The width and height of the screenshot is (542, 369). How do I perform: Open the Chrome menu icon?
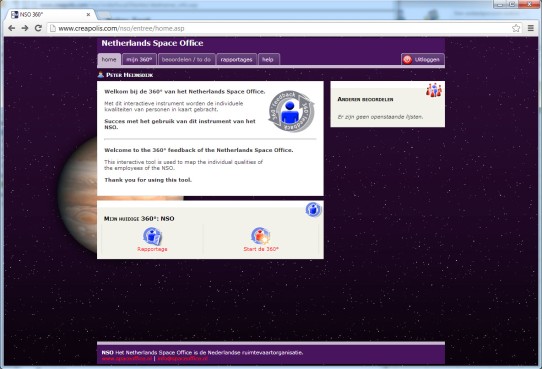[x=531, y=28]
